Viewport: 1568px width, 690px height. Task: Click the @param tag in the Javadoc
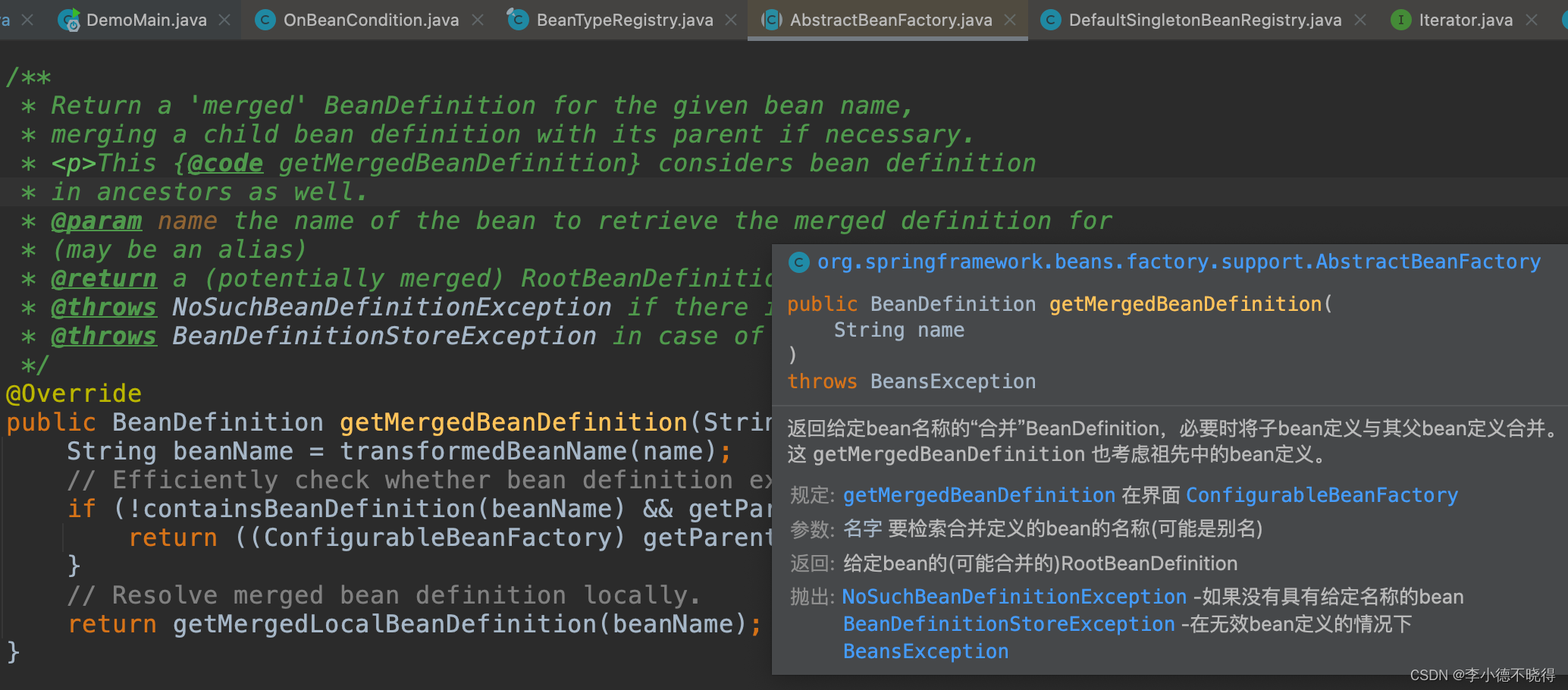(96, 221)
